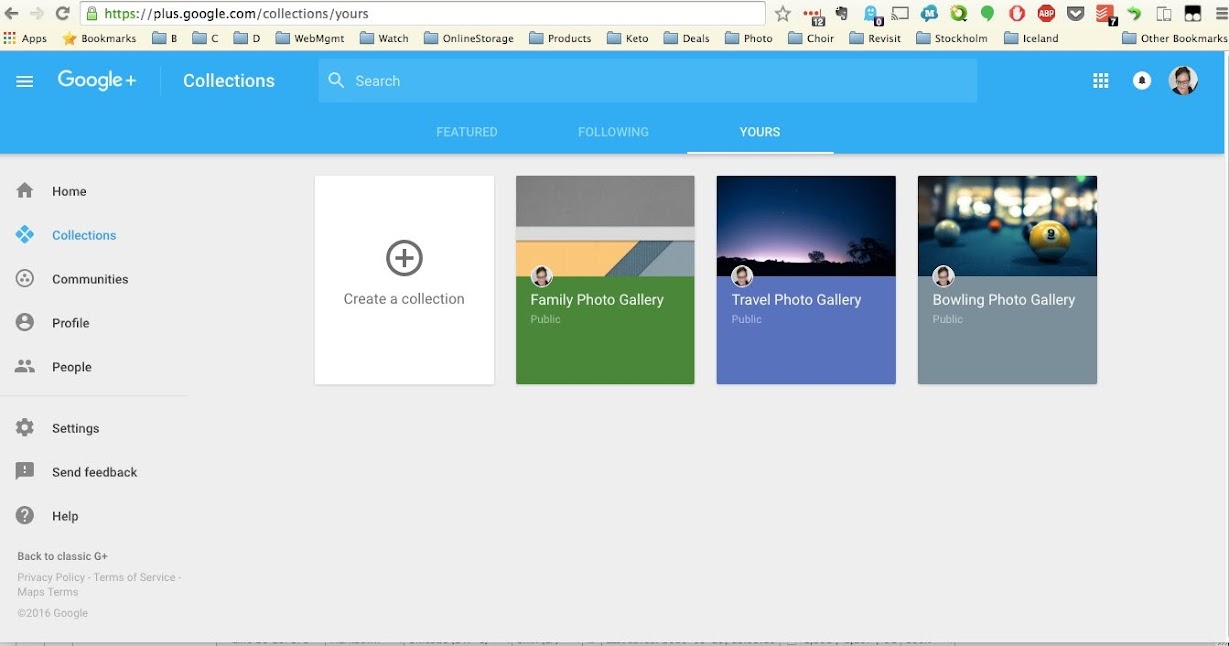Click the Home icon in sidebar

(x=25, y=191)
